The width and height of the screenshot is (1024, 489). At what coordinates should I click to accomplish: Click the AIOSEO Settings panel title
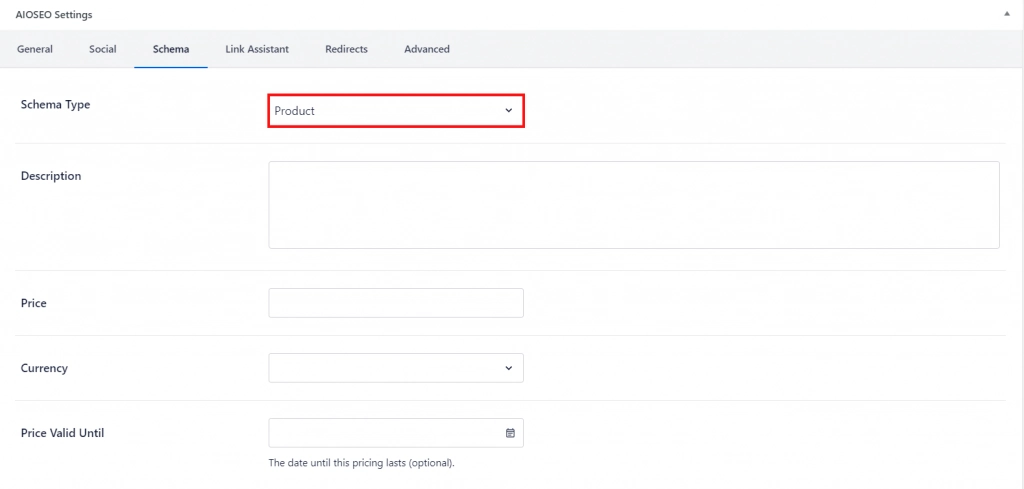(x=54, y=14)
